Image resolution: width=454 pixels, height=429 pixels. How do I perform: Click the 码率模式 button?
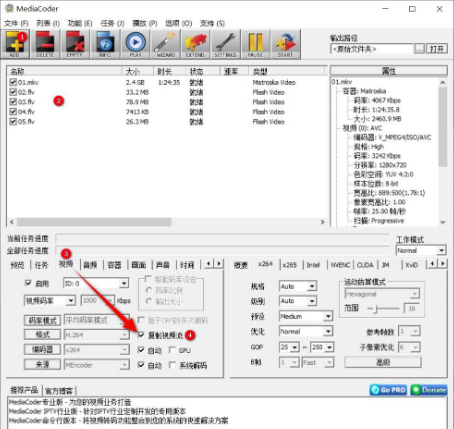pos(42,320)
